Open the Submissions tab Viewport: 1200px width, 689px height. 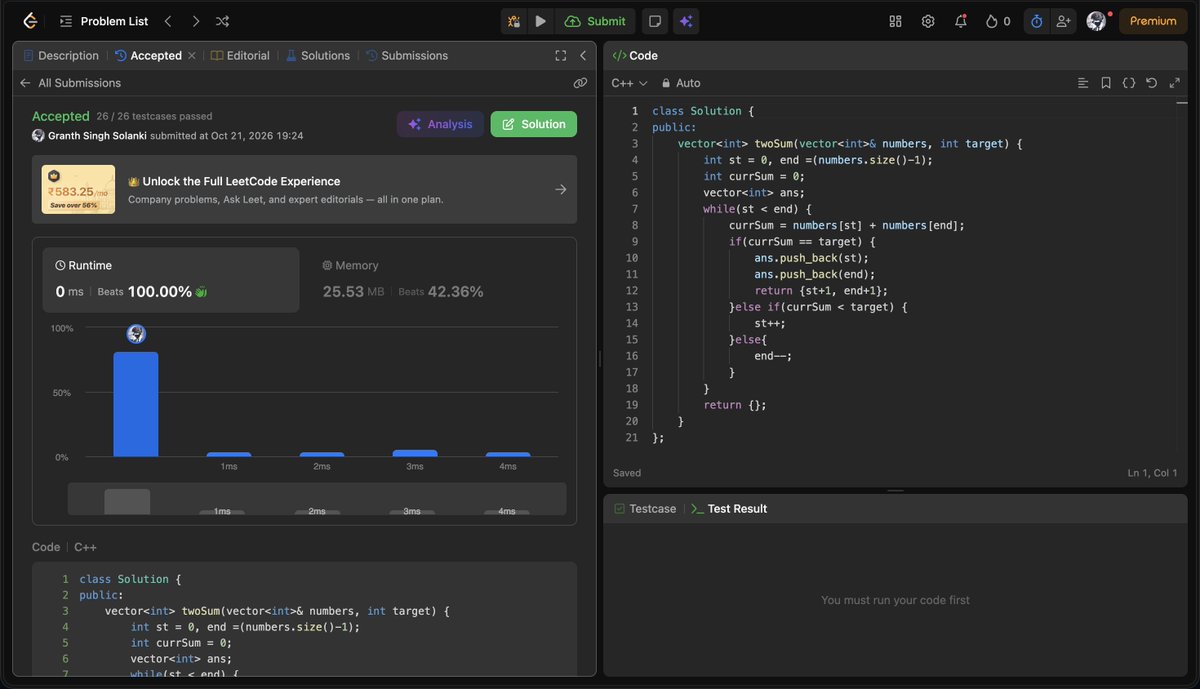pyautogui.click(x=407, y=56)
